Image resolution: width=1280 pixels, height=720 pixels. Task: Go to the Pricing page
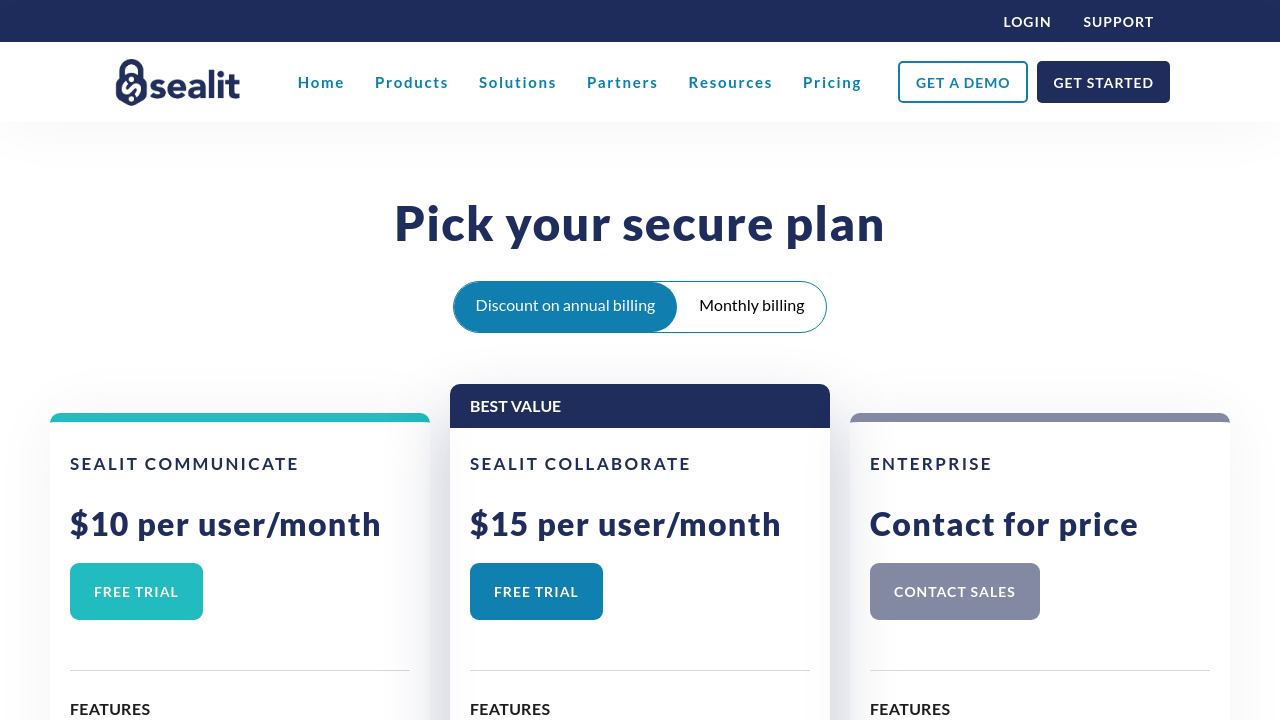coord(832,82)
